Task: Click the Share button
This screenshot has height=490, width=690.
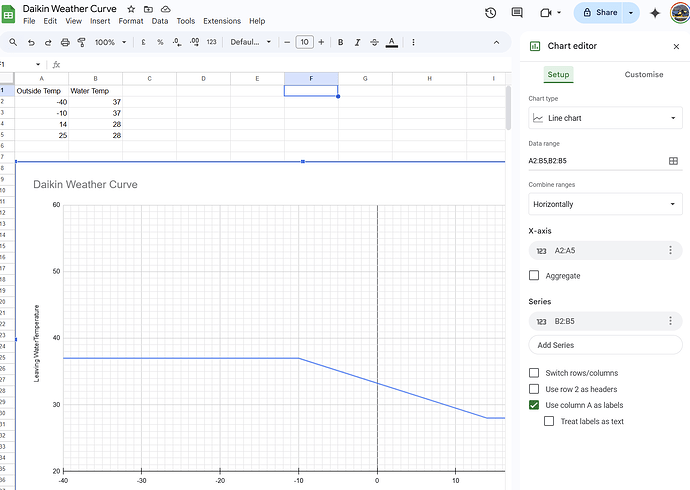Action: tap(600, 13)
